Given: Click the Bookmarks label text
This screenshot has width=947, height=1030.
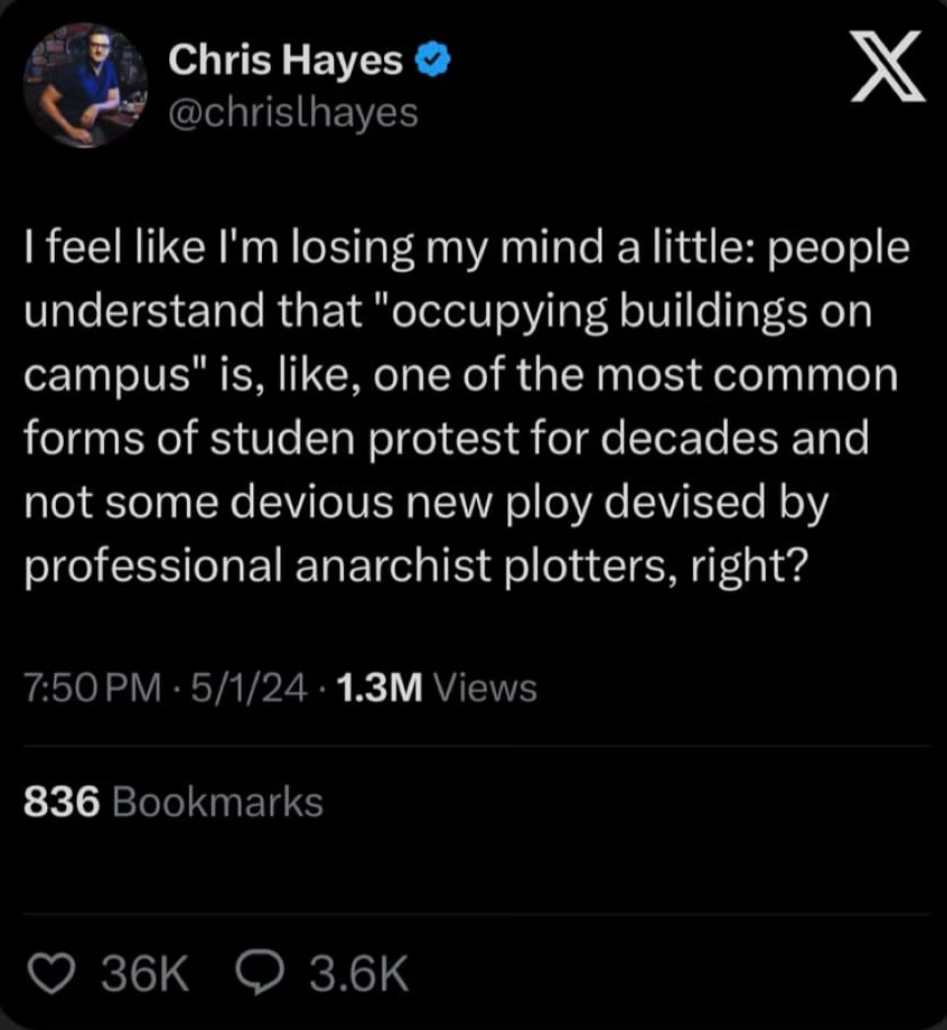Looking at the screenshot, I should pyautogui.click(x=218, y=802).
